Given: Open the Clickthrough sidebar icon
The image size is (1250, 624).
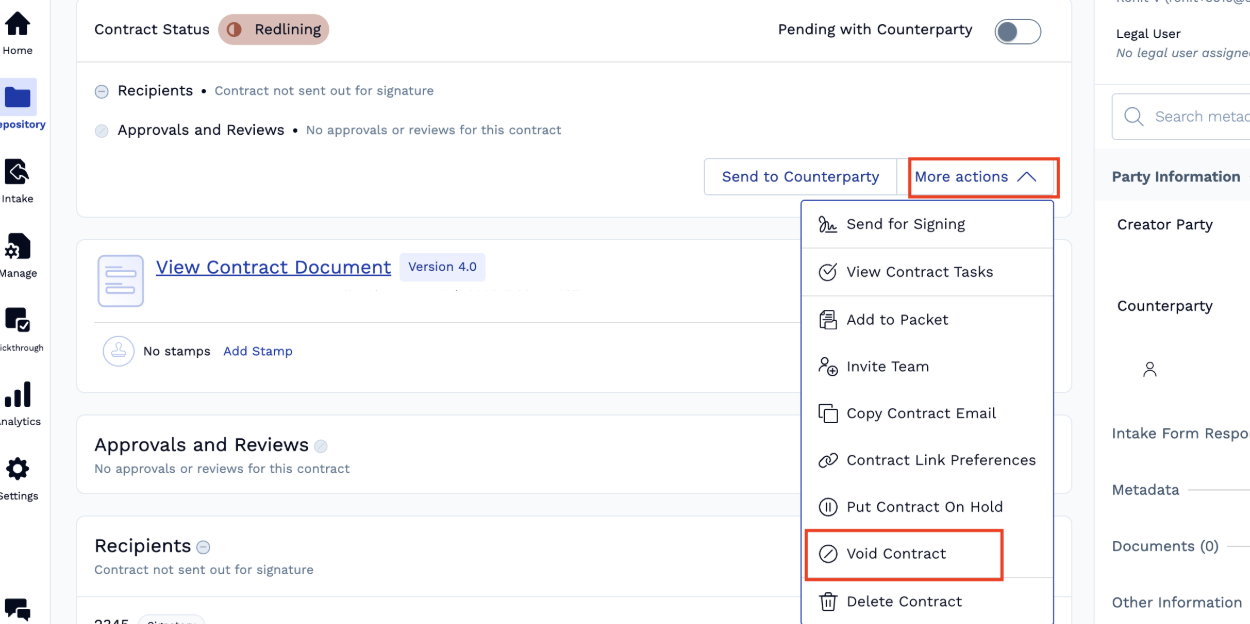Looking at the screenshot, I should 18,320.
